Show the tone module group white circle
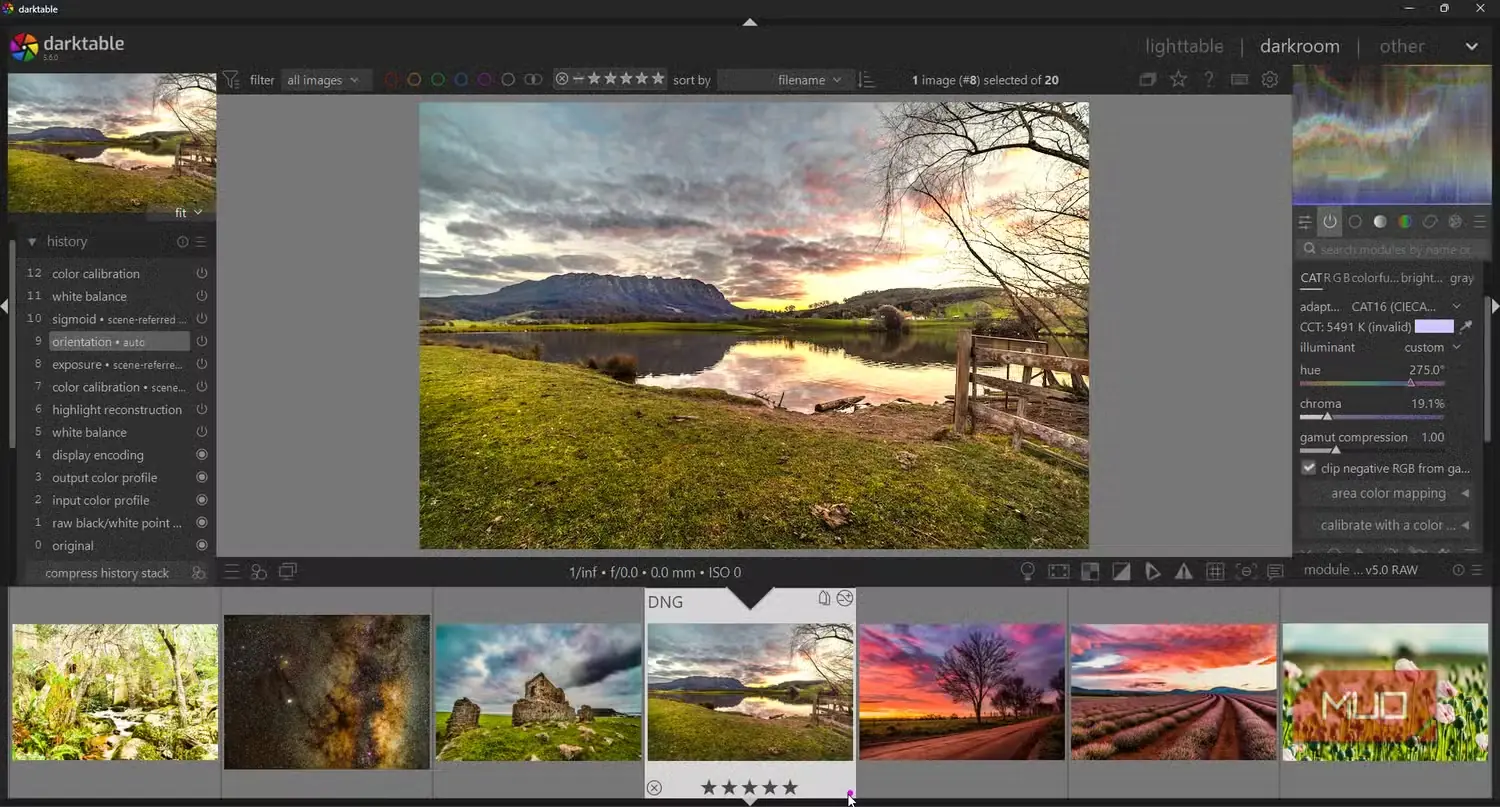 [x=1380, y=222]
